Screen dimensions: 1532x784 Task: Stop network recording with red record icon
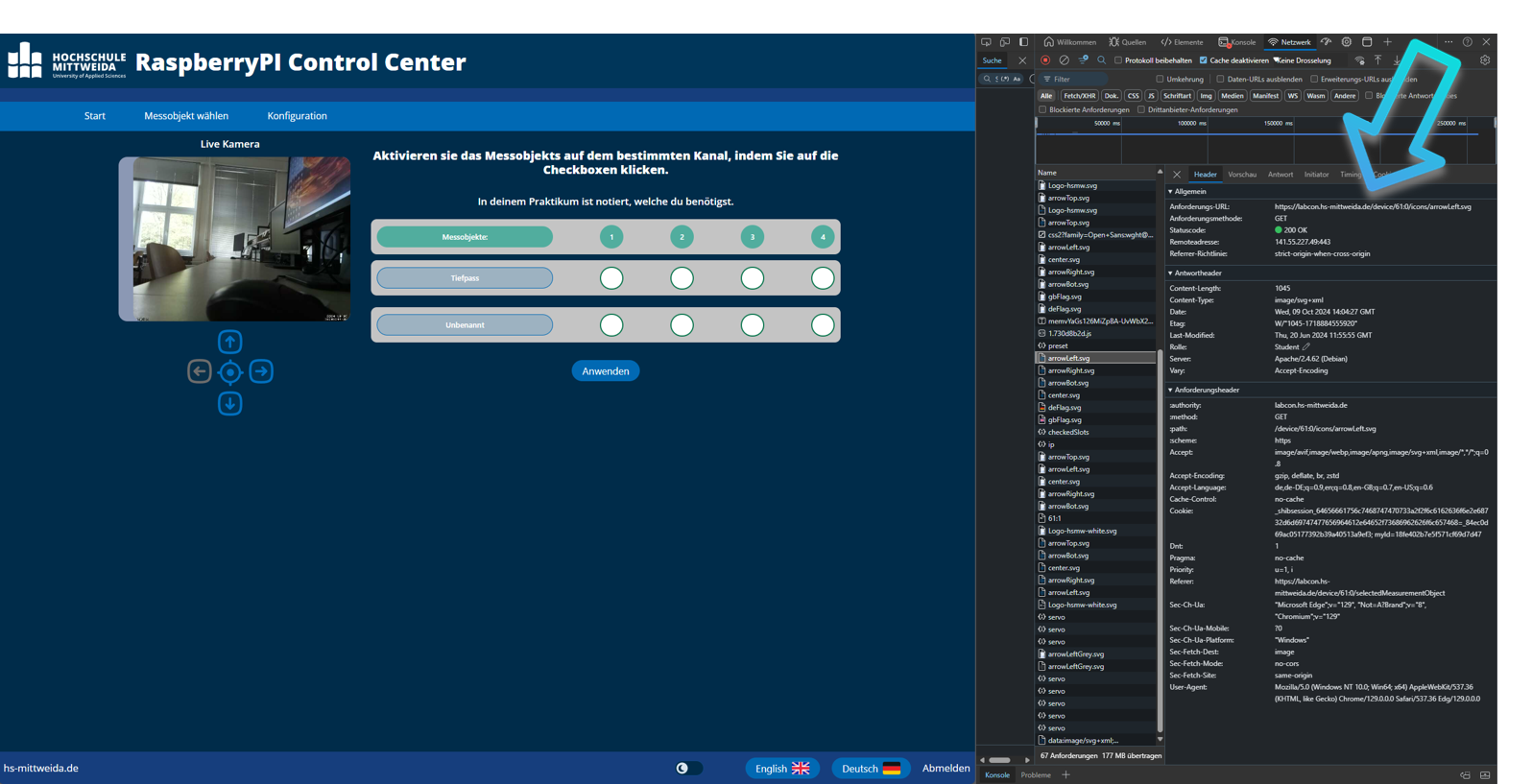[1045, 60]
